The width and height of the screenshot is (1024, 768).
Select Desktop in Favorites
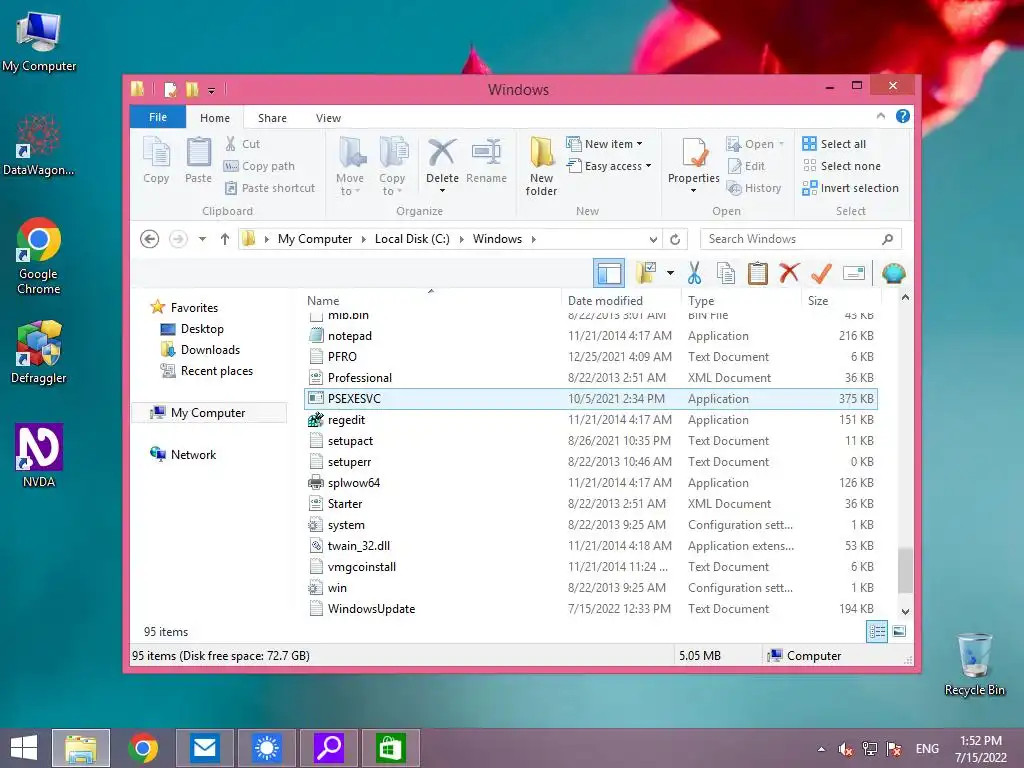(x=202, y=328)
